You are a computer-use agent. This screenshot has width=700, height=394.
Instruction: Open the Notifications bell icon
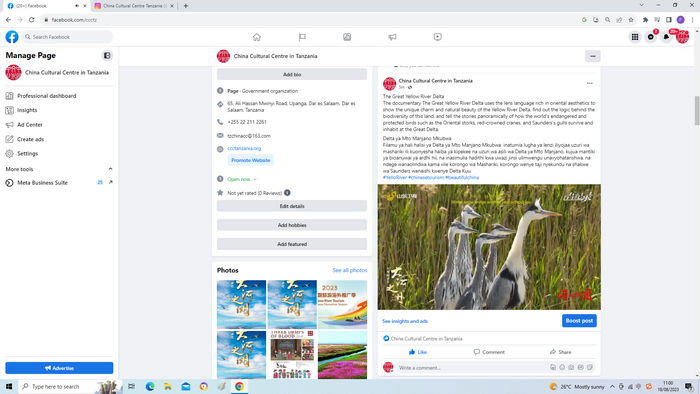pos(667,37)
